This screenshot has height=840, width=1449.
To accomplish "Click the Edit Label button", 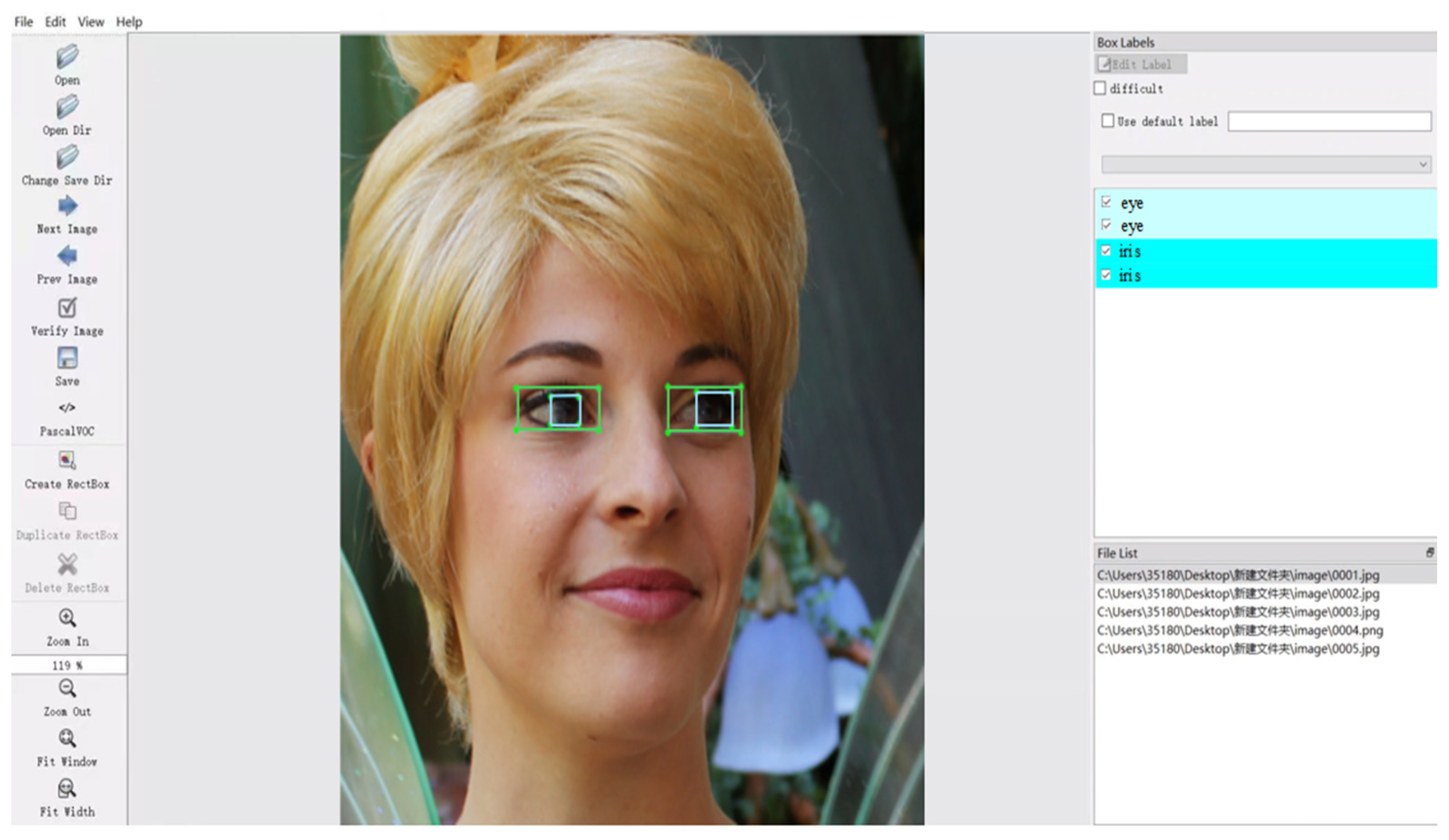I will (x=1141, y=64).
